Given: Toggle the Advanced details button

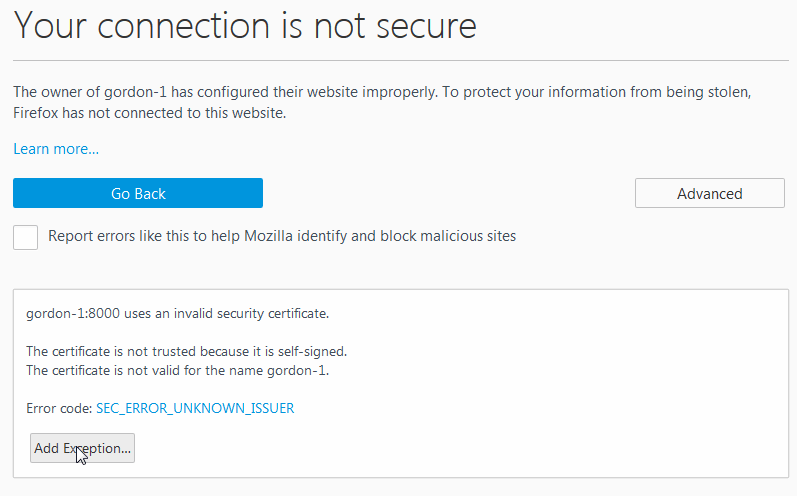Looking at the screenshot, I should coord(709,193).
